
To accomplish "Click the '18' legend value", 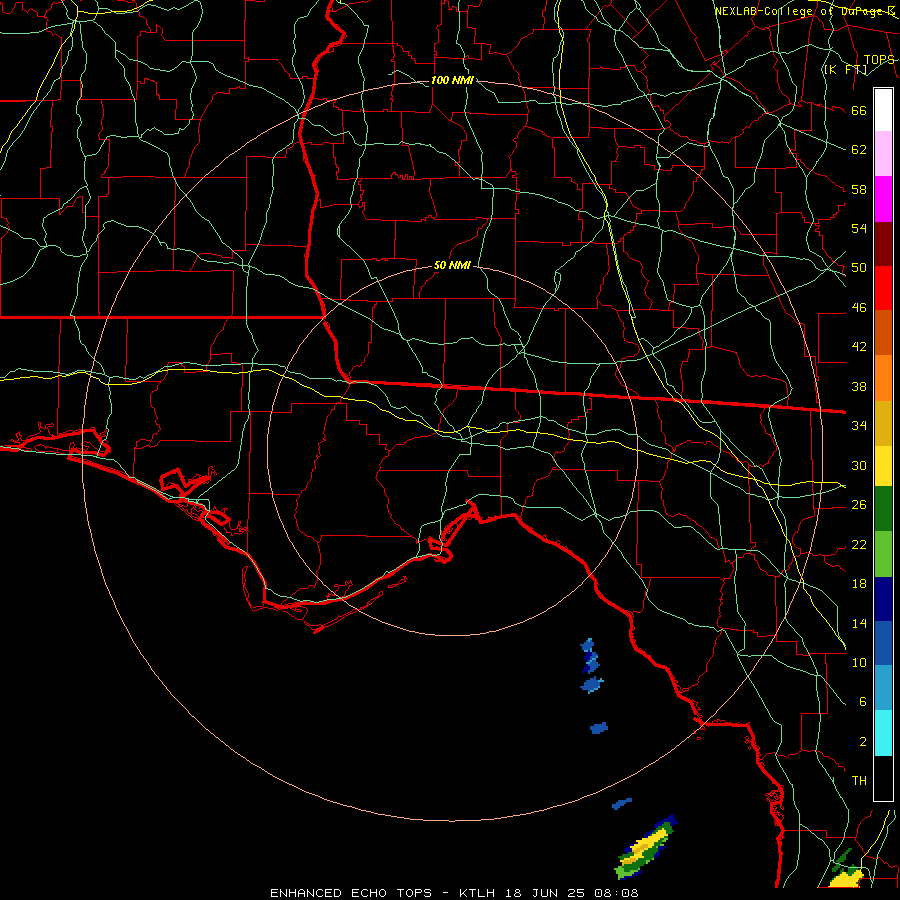I will click(859, 584).
